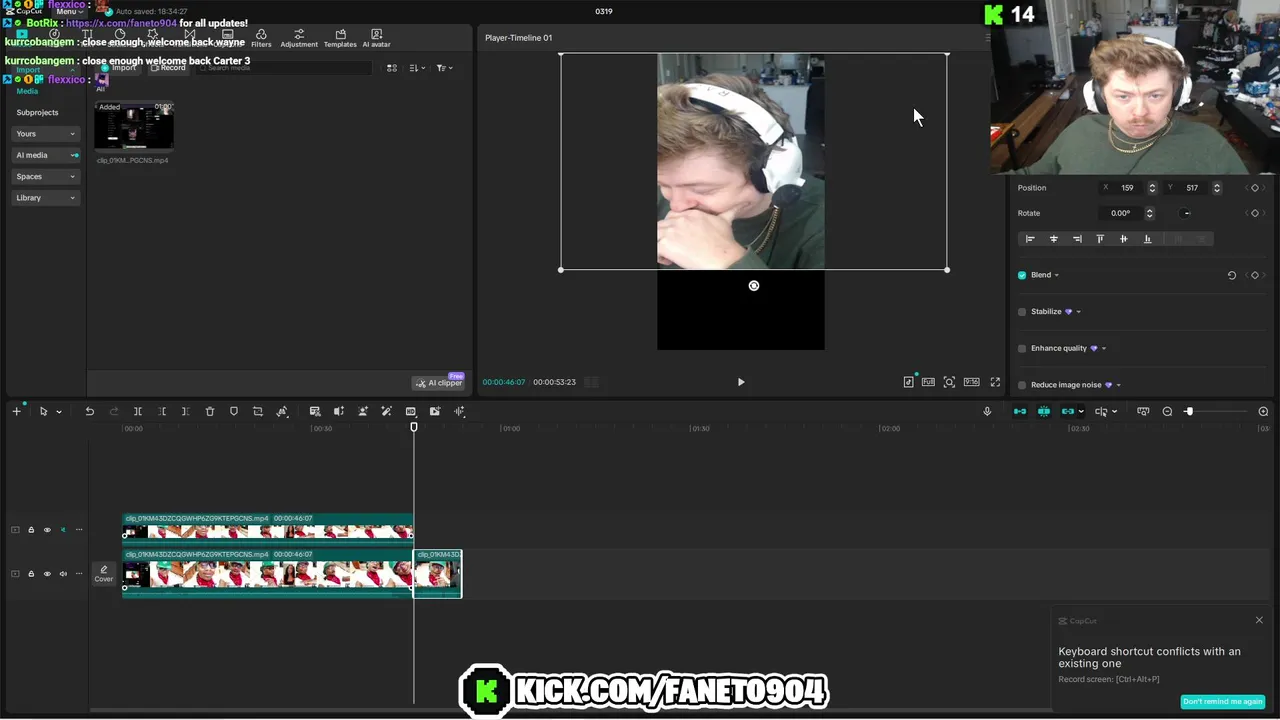Split the clip at the playhead
The height and width of the screenshot is (720, 1280).
click(138, 411)
